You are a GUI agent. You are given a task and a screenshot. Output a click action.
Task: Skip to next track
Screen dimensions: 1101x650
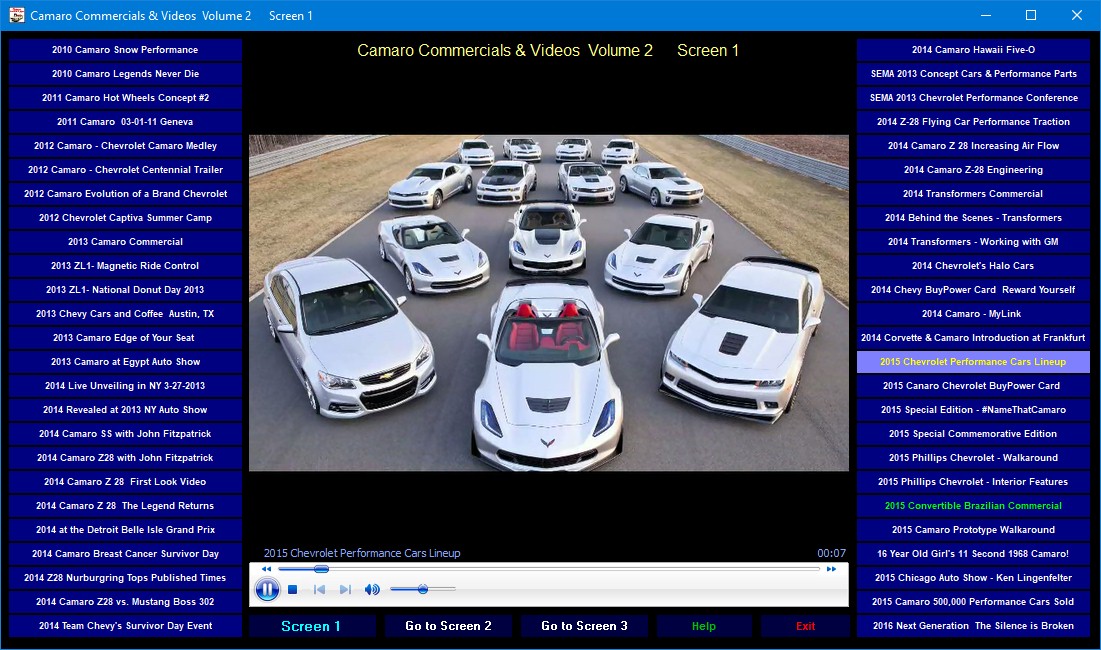click(345, 590)
